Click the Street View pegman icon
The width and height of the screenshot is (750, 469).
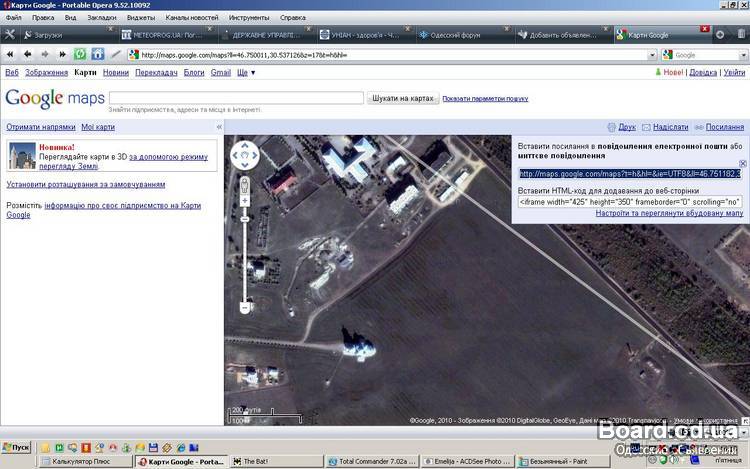(244, 185)
